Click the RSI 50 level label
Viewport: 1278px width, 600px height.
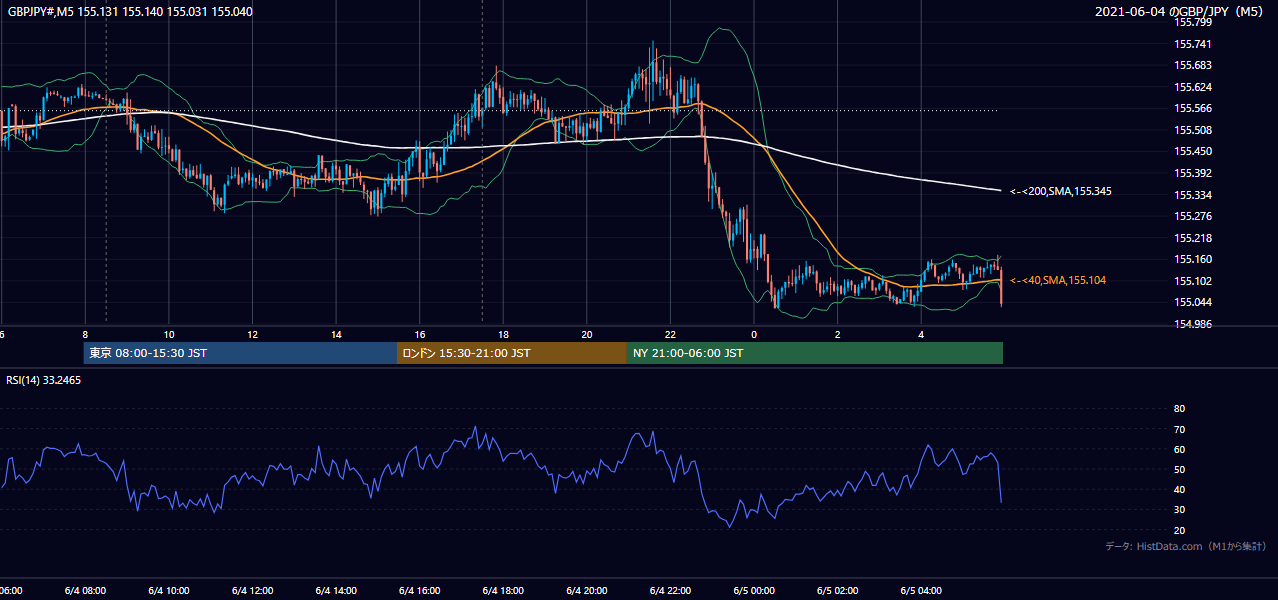1179,470
